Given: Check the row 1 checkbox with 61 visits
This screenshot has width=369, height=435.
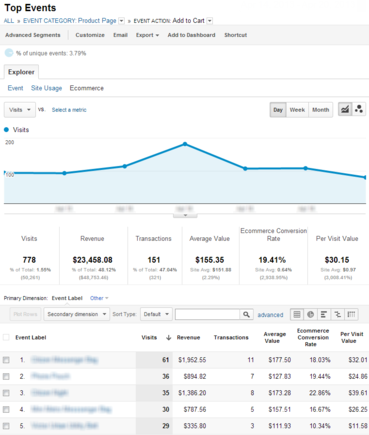Looking at the screenshot, I should click(6, 360).
